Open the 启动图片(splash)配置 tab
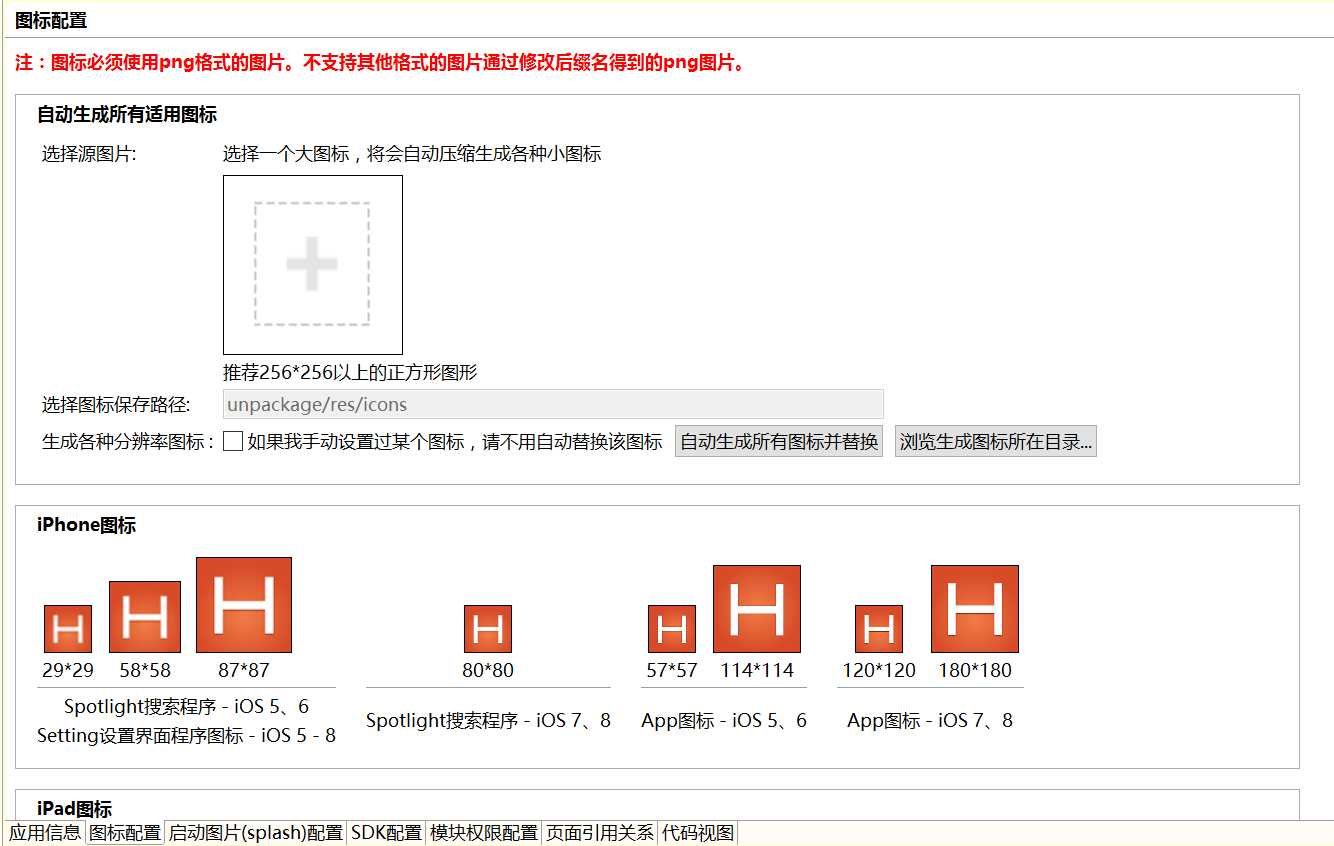 pyautogui.click(x=252, y=831)
